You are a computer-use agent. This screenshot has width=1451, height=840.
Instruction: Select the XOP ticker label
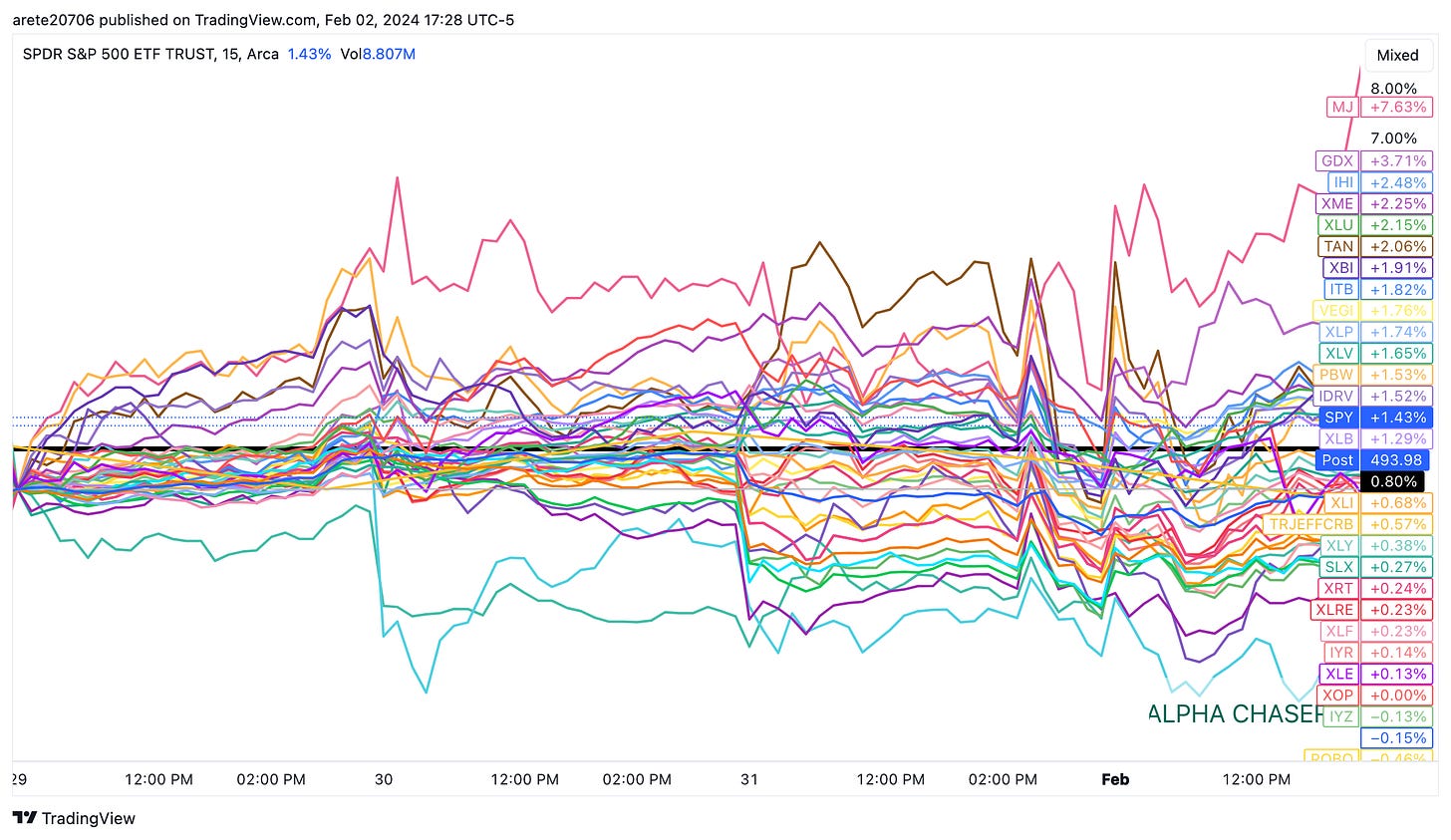coord(1338,695)
